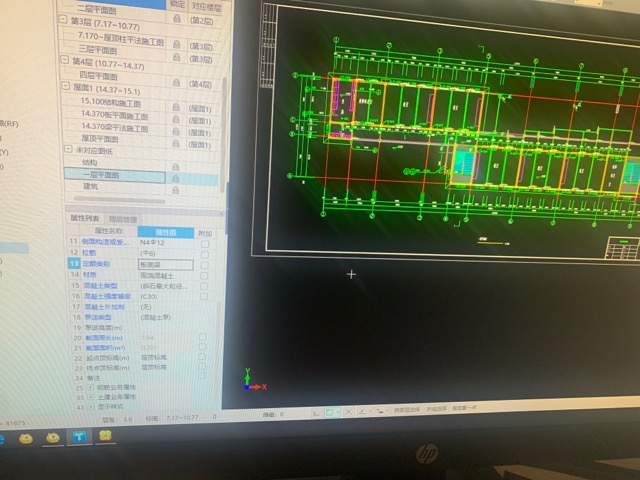640x480 pixels.
Task: Collapse the 屋面1 (14.37~15.1) group
Action: (x=66, y=86)
